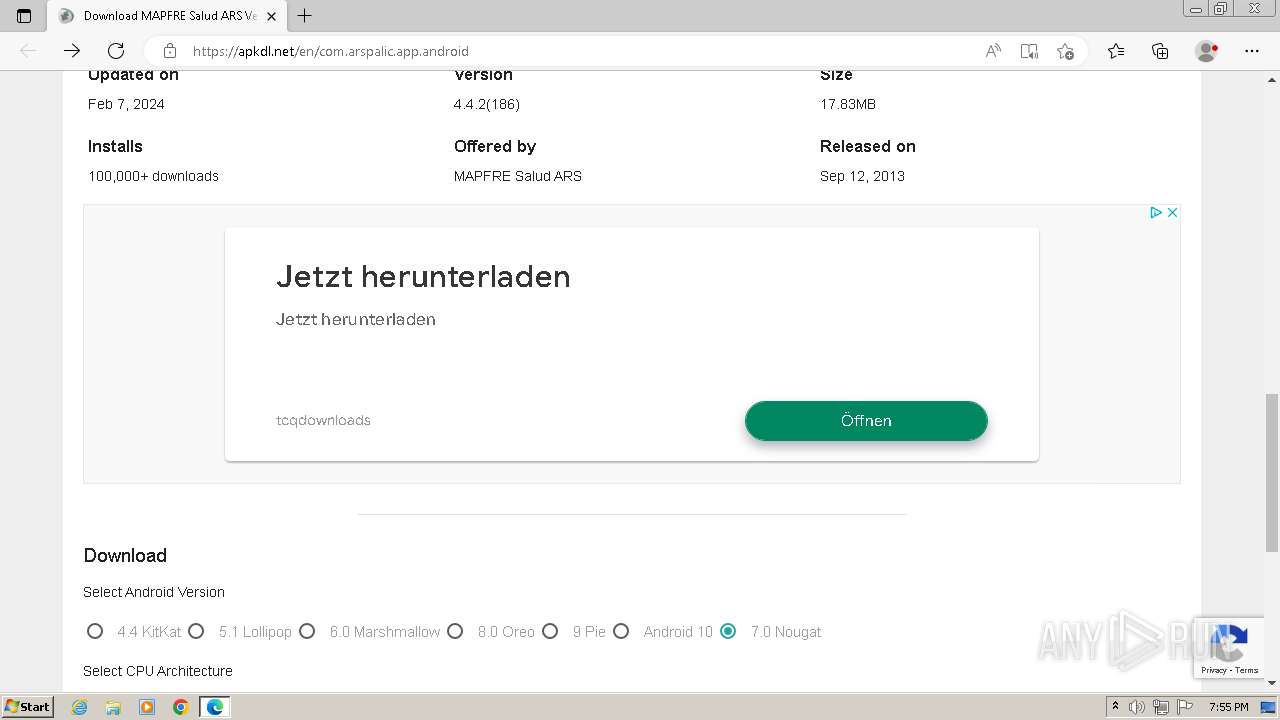Click reCAPTCHA Privacy link
Image resolution: width=1280 pixels, height=720 pixels.
pyautogui.click(x=1214, y=670)
